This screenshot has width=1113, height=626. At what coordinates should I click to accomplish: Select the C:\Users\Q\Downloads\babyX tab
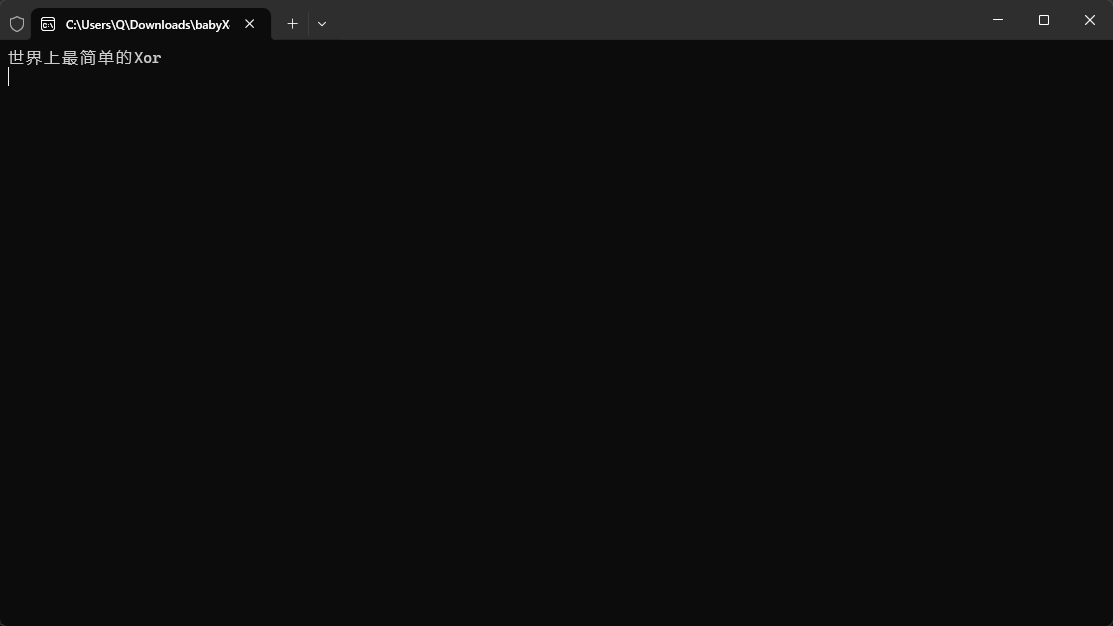pos(150,24)
